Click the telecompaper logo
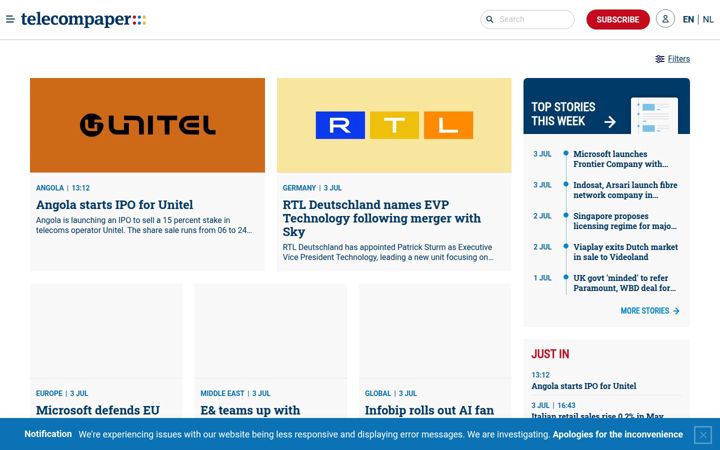The width and height of the screenshot is (720, 450). tap(84, 19)
